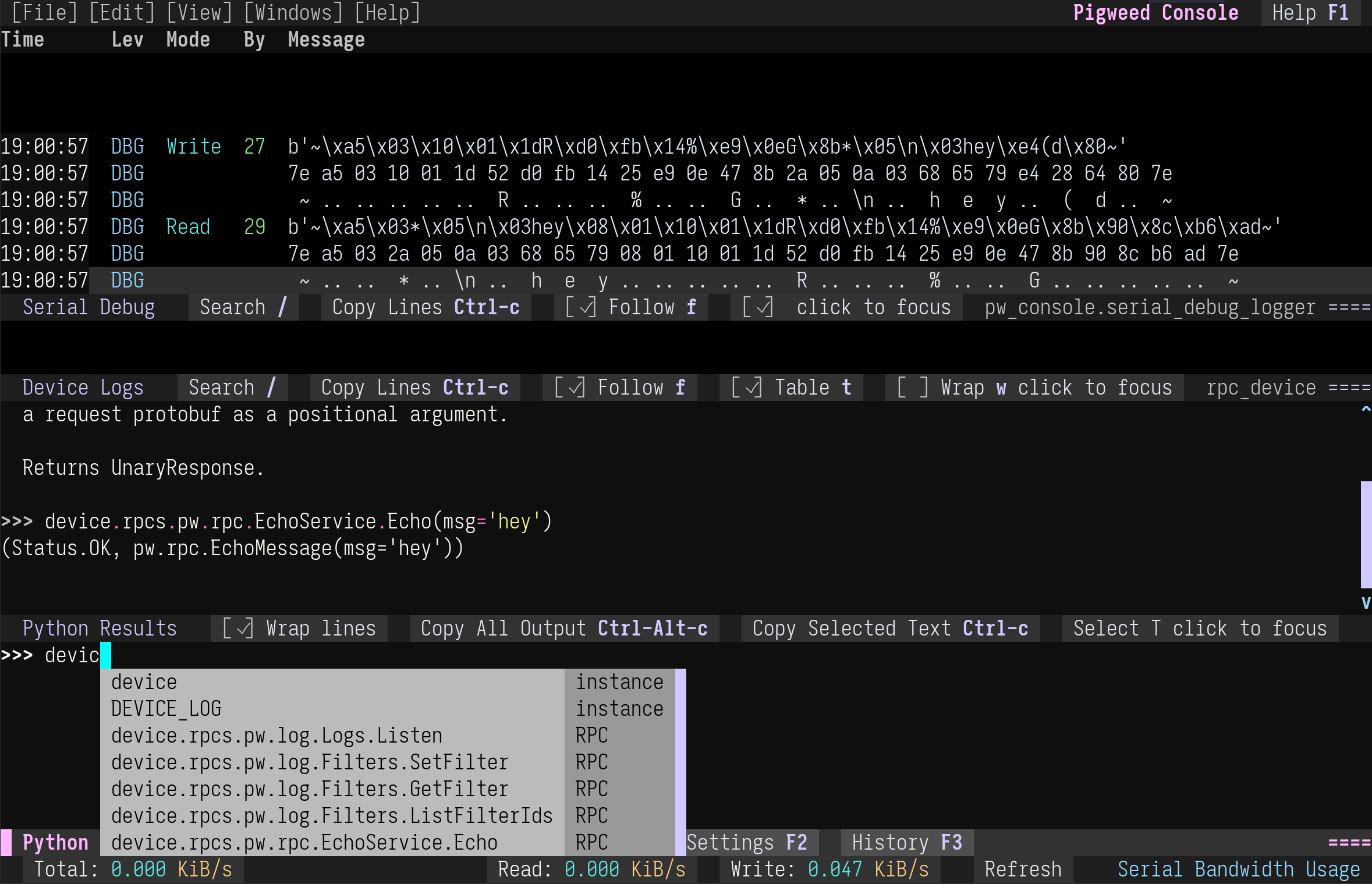This screenshot has width=1372, height=884.
Task: Click Refresh in bandwidth status bar
Action: tap(1023, 869)
